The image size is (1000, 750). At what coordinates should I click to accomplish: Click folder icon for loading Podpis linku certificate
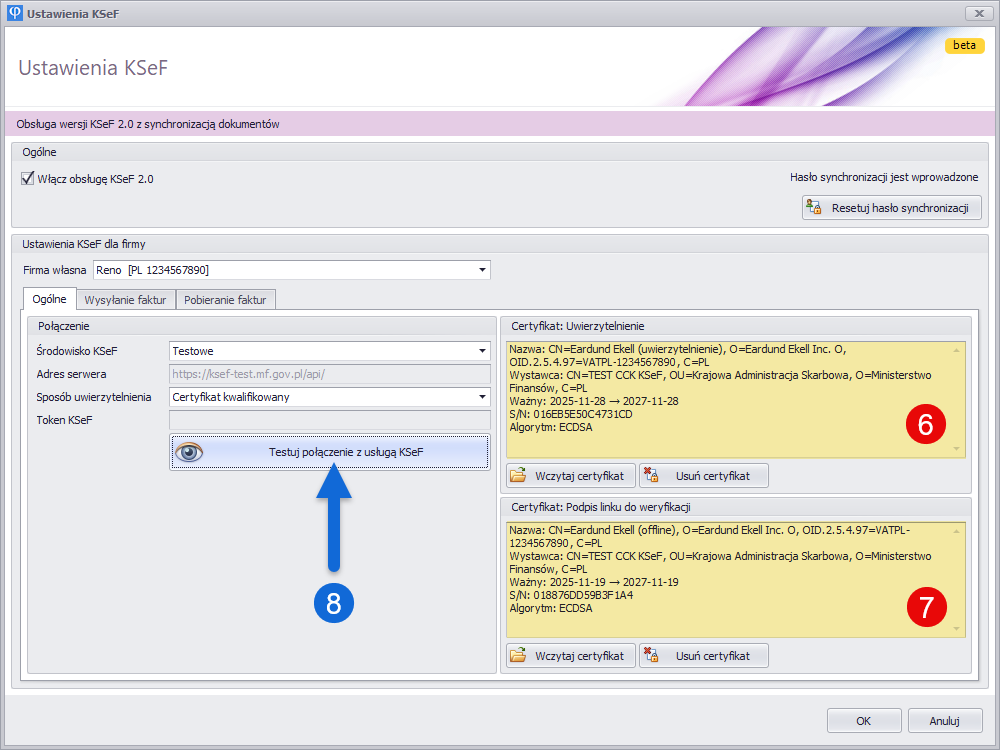518,656
